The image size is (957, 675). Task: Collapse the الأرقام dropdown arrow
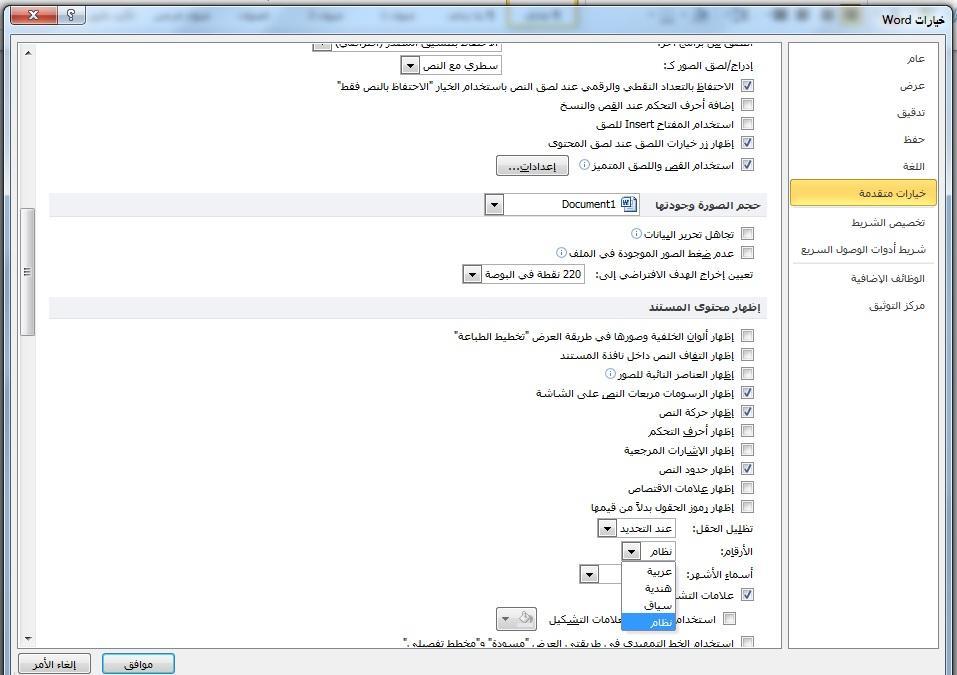[x=631, y=552]
